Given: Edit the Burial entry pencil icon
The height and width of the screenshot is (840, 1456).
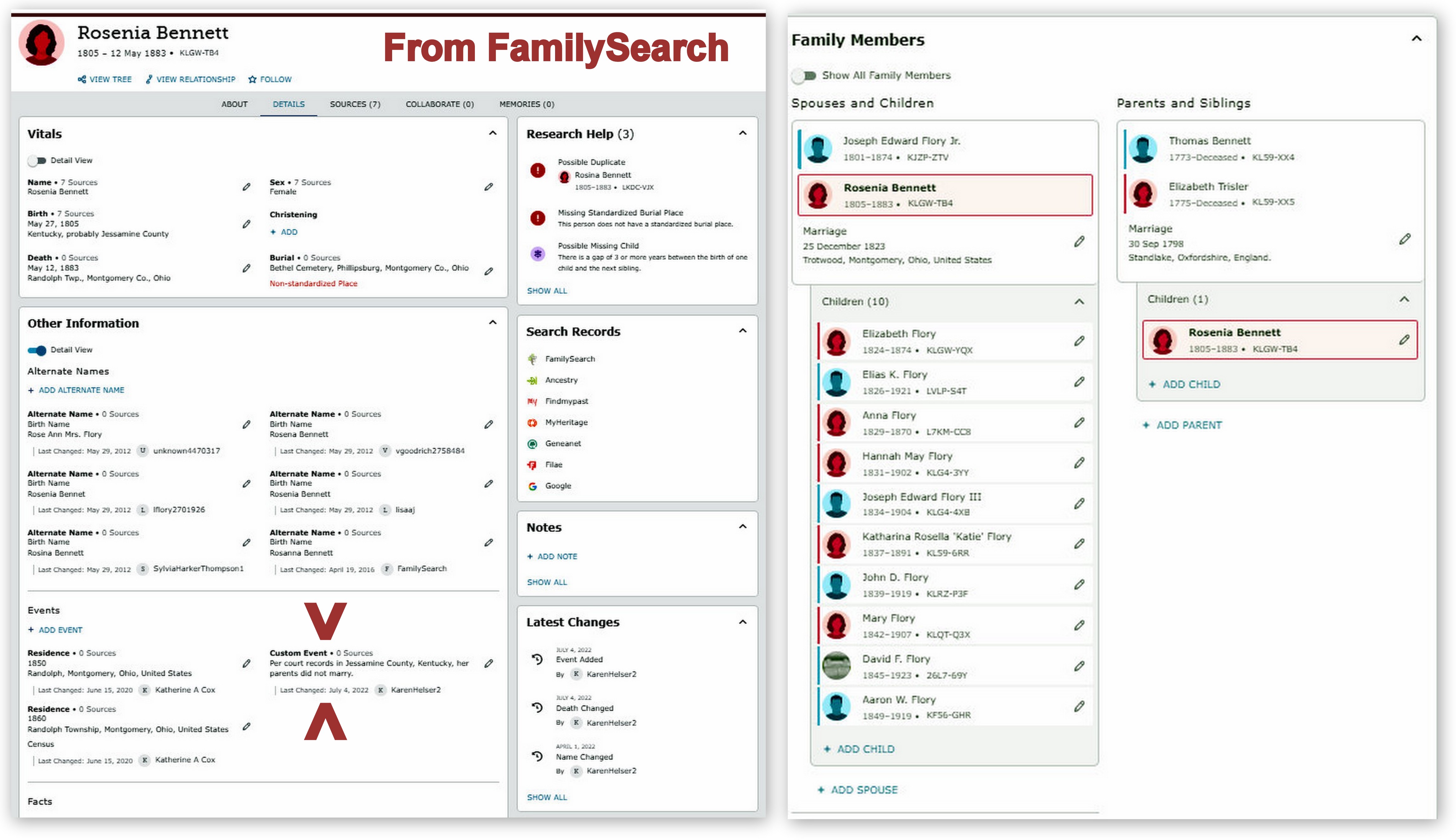Looking at the screenshot, I should click(489, 271).
